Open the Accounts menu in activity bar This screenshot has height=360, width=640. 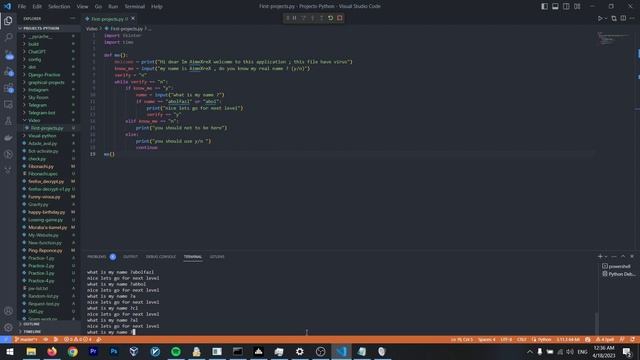8,311
